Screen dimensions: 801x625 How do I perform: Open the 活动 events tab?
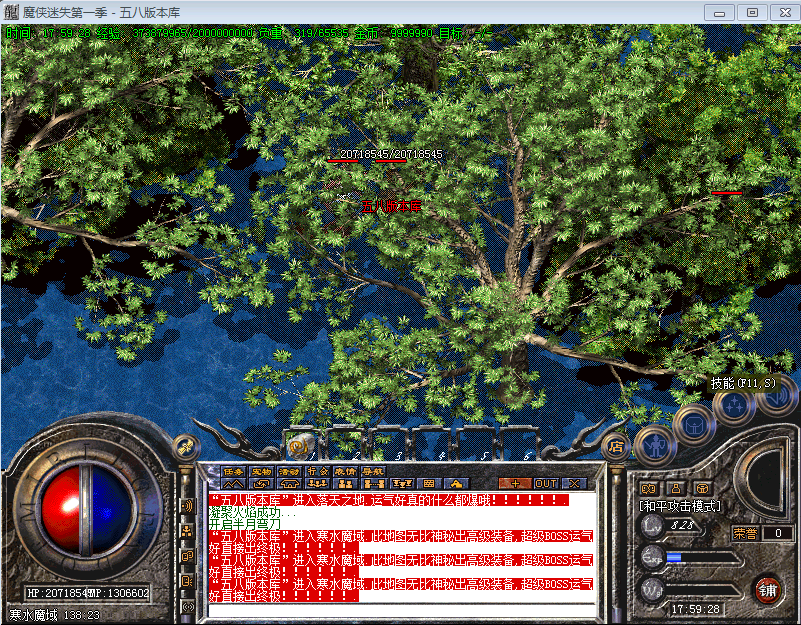[x=289, y=471]
